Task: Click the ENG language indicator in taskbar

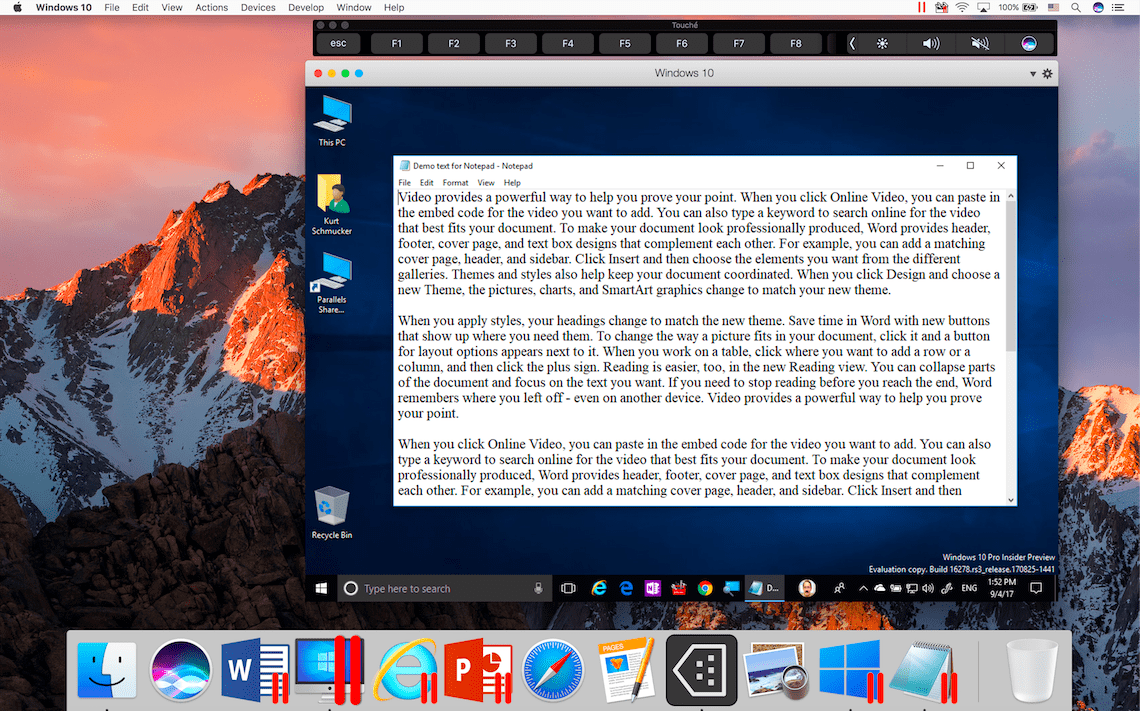Action: pyautogui.click(x=969, y=589)
